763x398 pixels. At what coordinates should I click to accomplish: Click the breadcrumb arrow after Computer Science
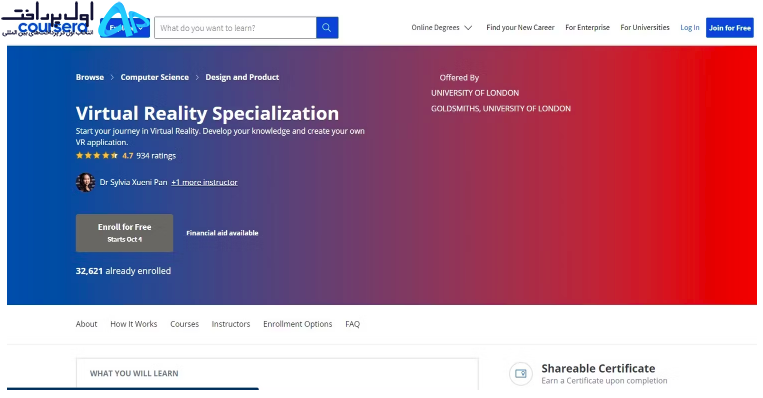tap(197, 77)
